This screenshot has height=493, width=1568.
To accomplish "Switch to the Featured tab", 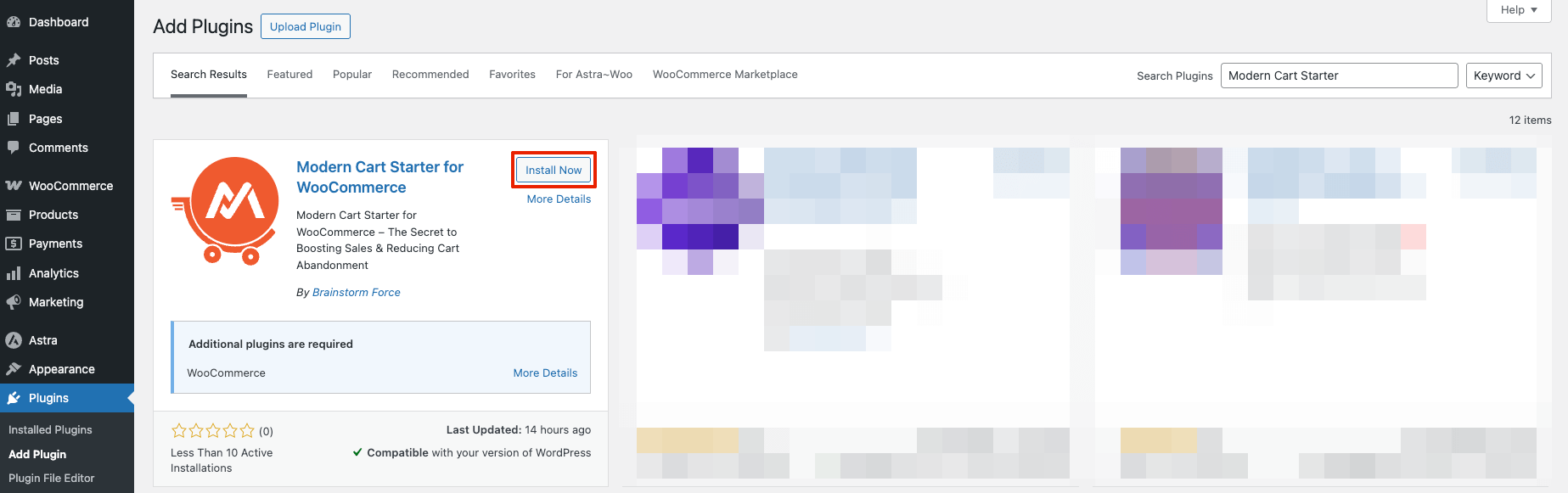I will 289,75.
